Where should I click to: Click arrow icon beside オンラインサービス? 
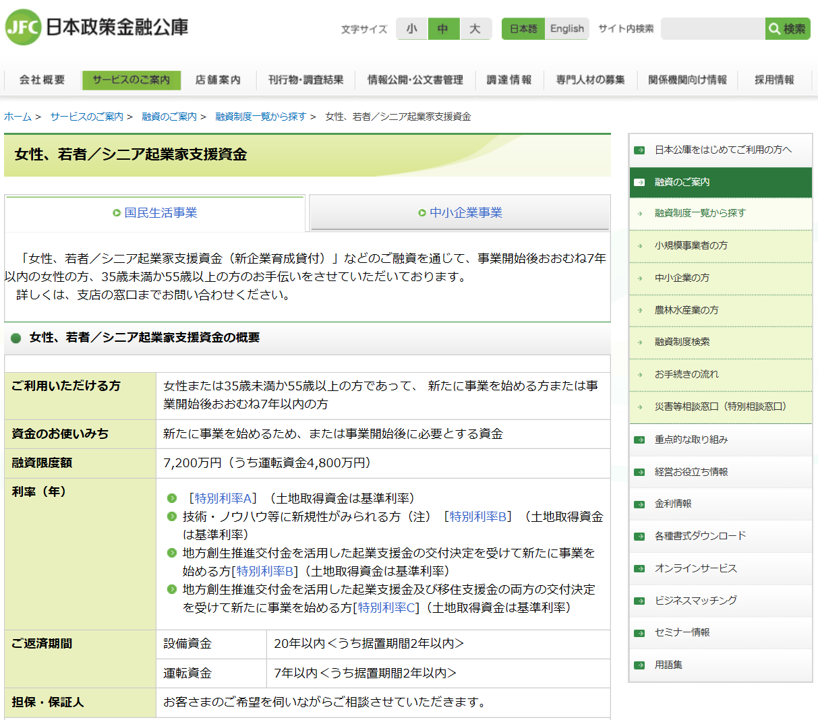[x=639, y=569]
